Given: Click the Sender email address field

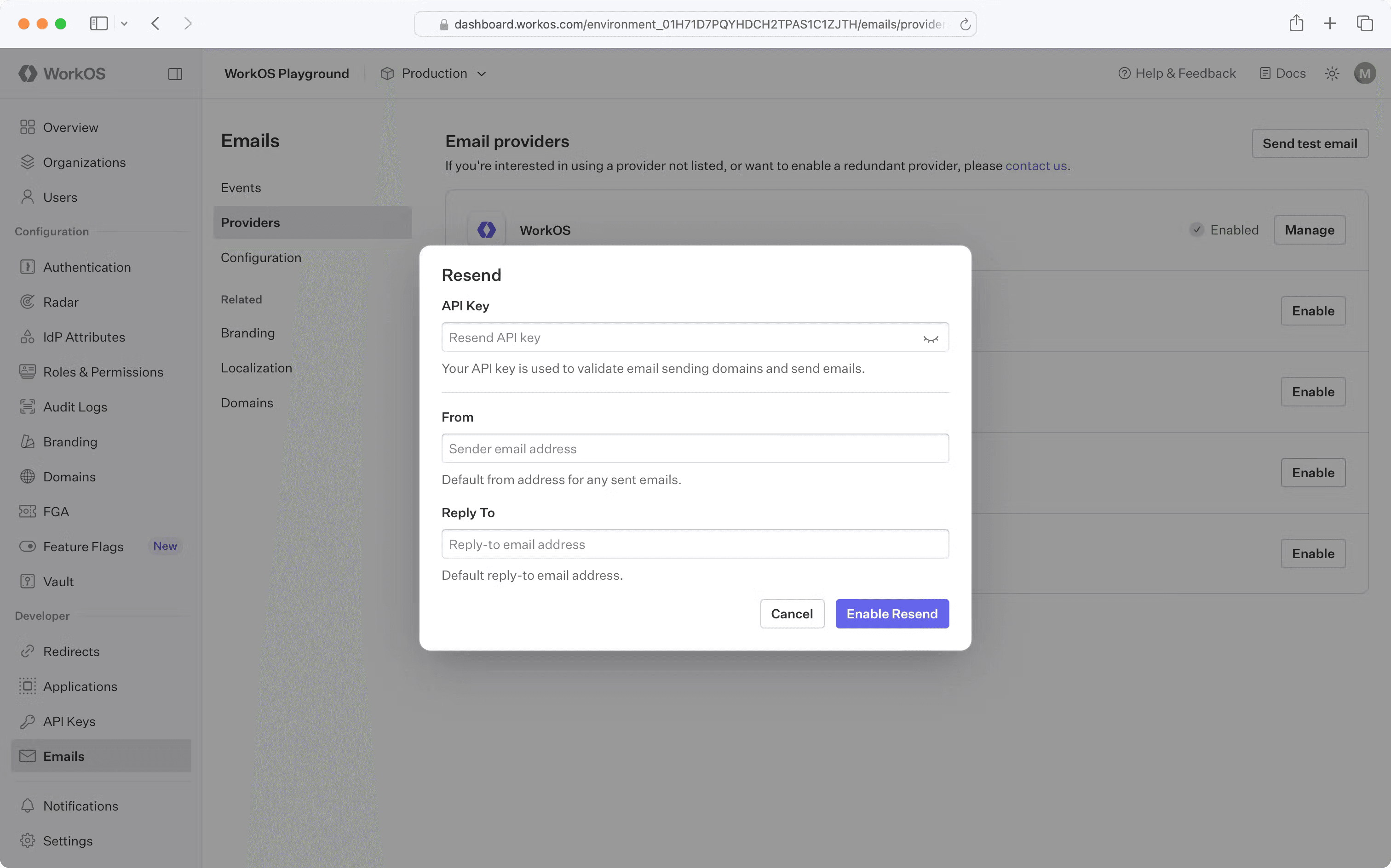Looking at the screenshot, I should point(695,448).
